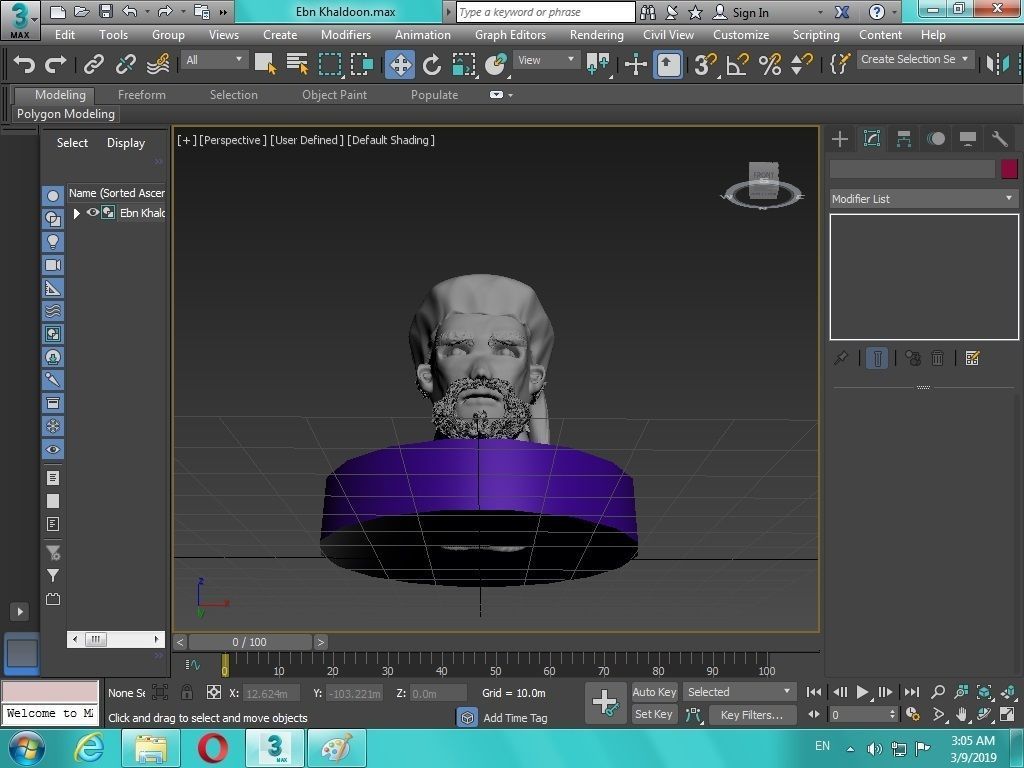Toggle visibility eye of Ebn Khaldoon object
The height and width of the screenshot is (768, 1024).
click(93, 212)
